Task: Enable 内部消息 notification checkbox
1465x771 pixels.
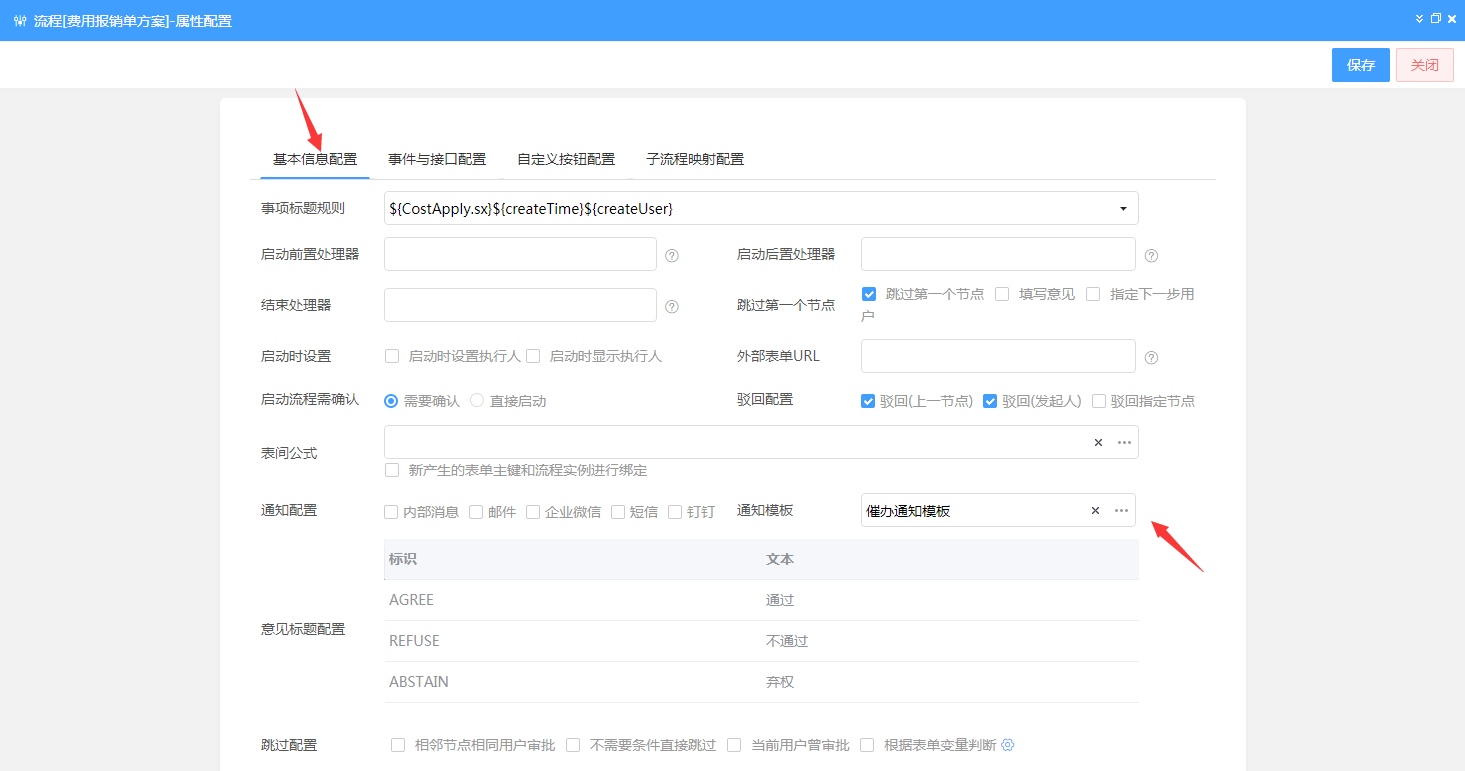Action: coord(391,512)
